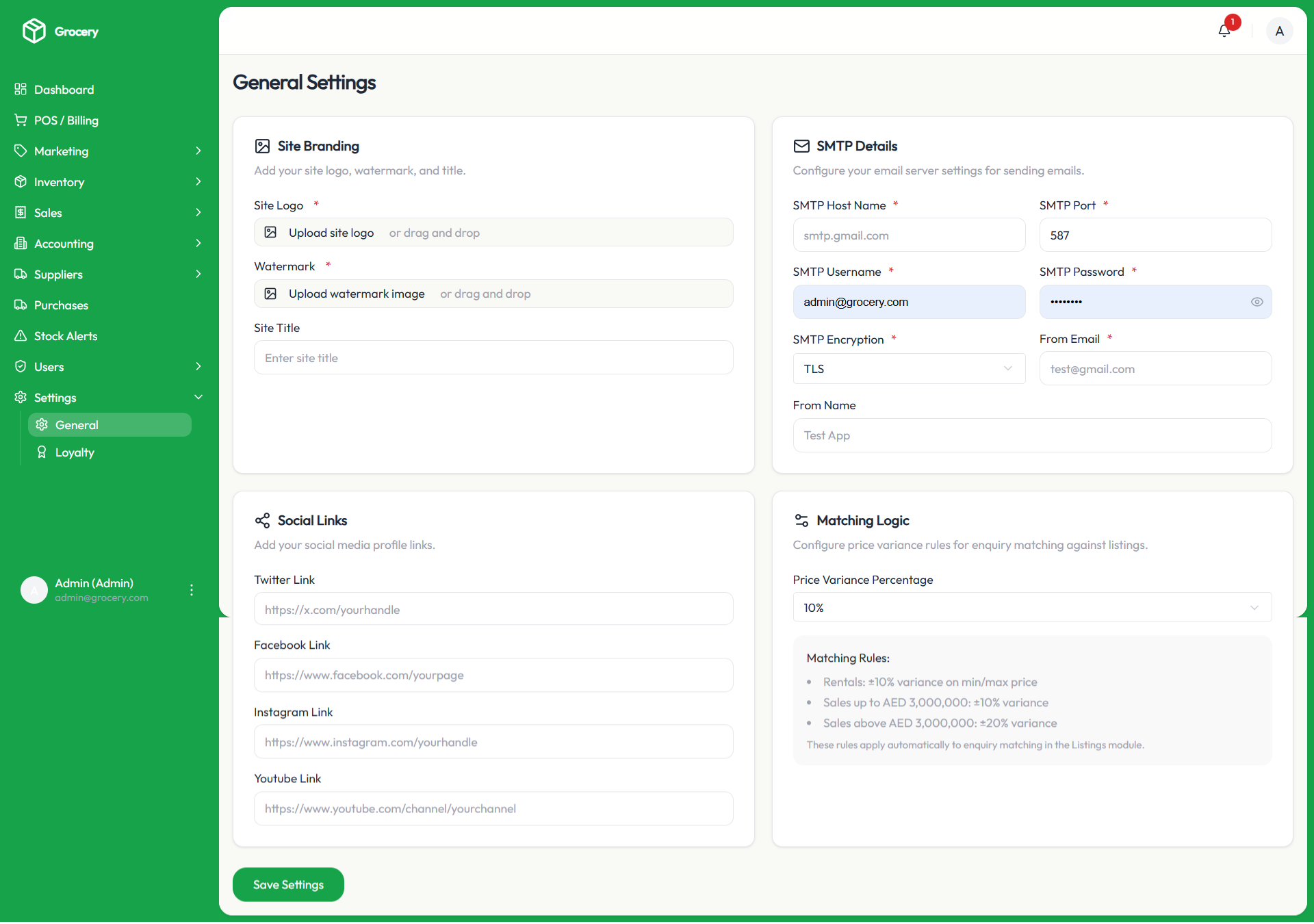Viewport: 1314px width, 924px height.
Task: Expand the Marketing submenu chevron
Action: (198, 151)
